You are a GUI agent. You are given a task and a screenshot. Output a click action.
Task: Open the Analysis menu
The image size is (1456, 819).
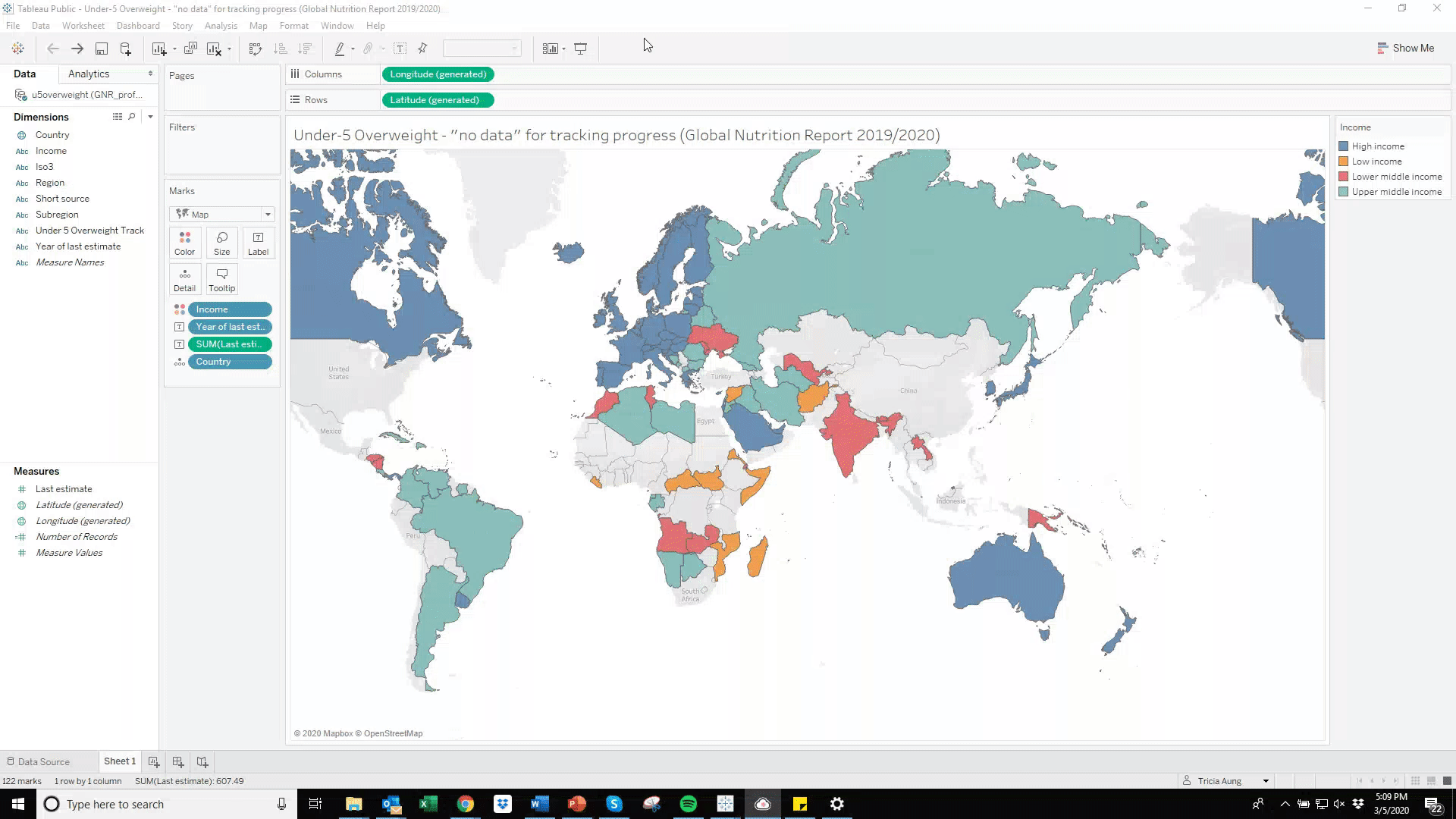pyautogui.click(x=221, y=25)
